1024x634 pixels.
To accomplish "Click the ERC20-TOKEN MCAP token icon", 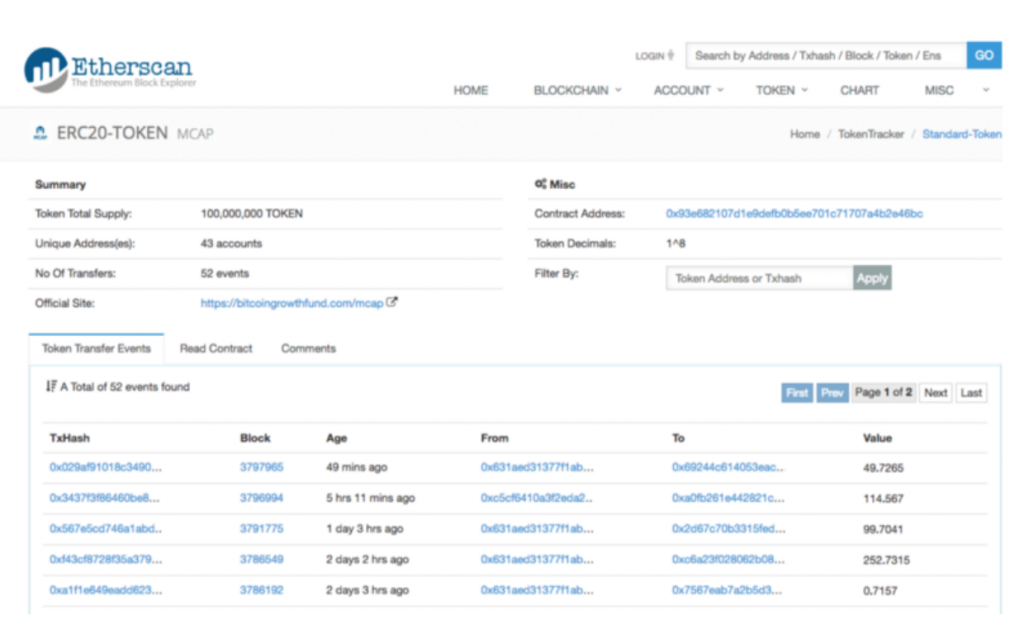I will coord(40,133).
